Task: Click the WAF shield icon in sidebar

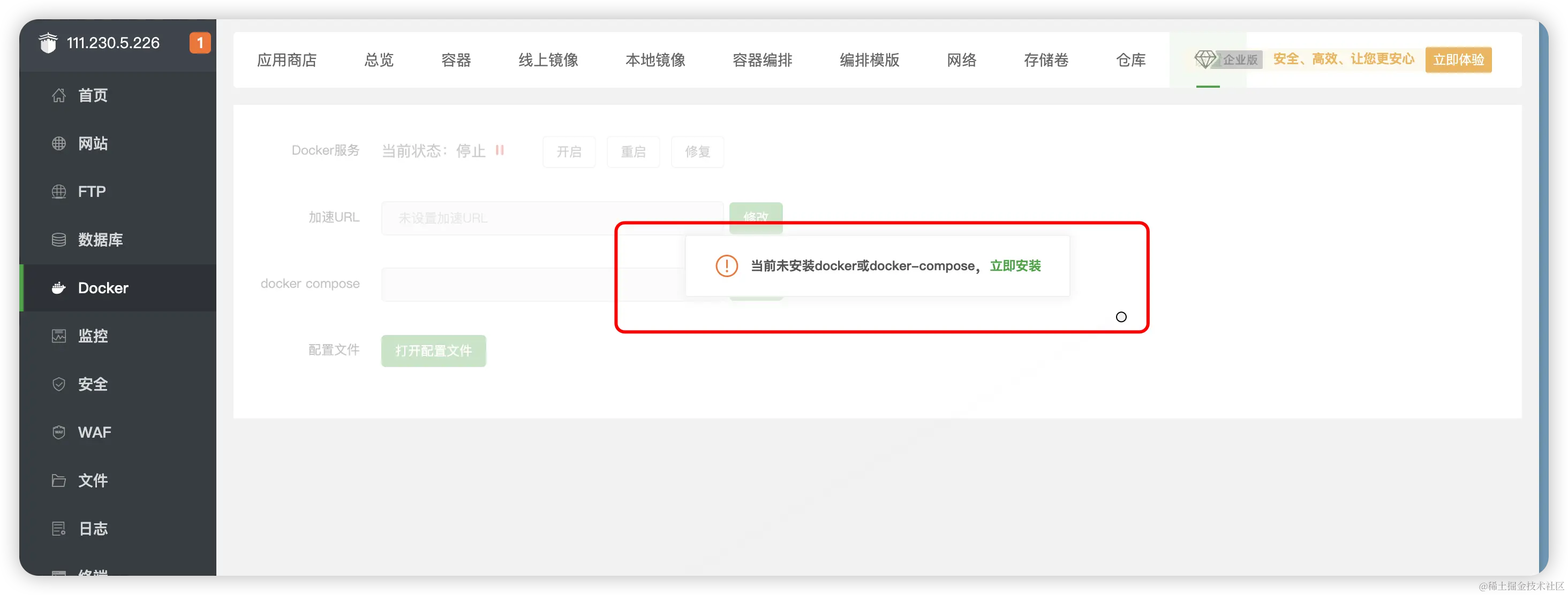Action: pyautogui.click(x=58, y=432)
